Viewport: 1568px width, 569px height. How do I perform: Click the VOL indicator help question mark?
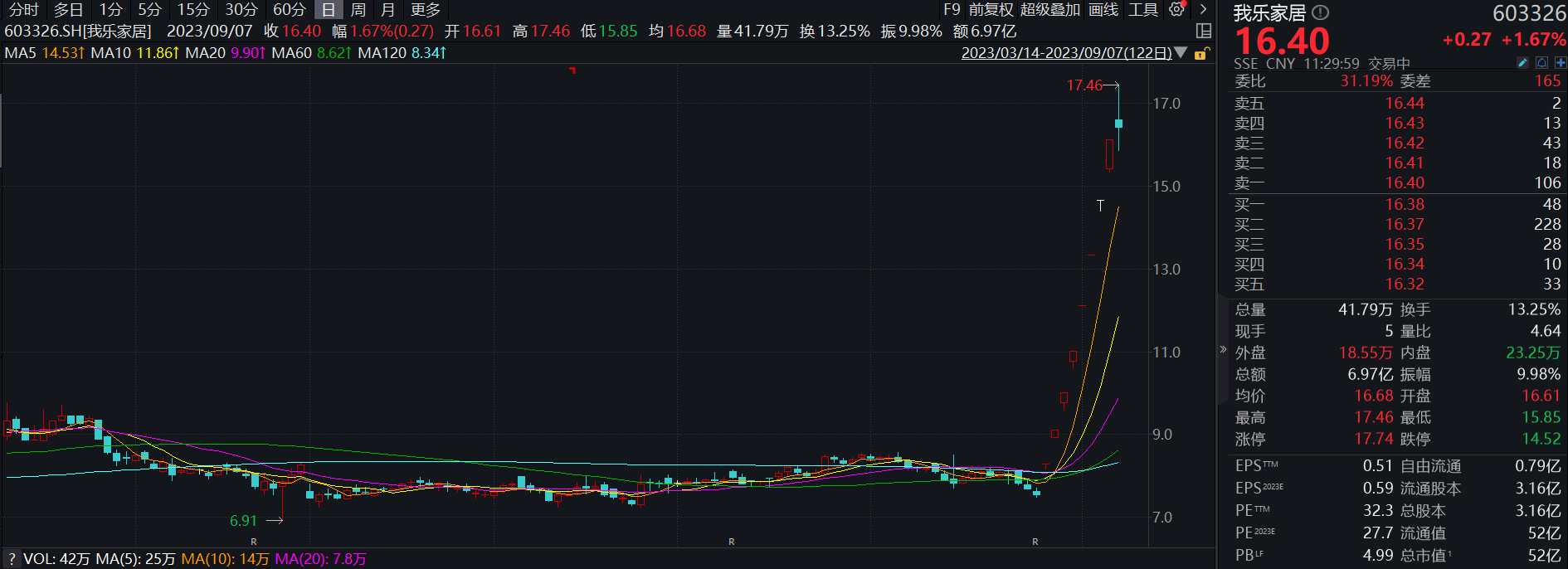coord(12,559)
